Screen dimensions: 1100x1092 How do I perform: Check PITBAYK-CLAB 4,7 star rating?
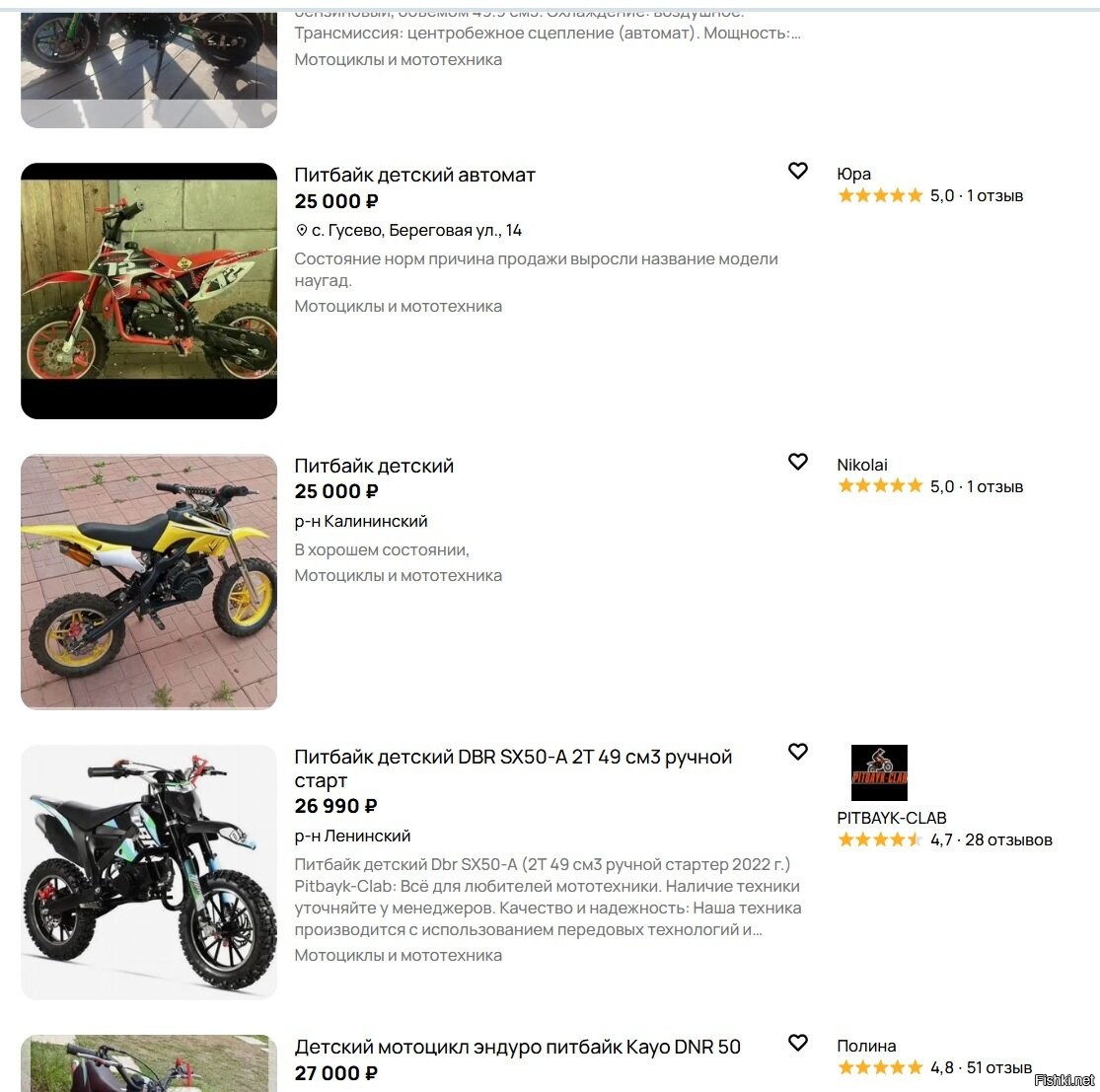click(x=880, y=839)
